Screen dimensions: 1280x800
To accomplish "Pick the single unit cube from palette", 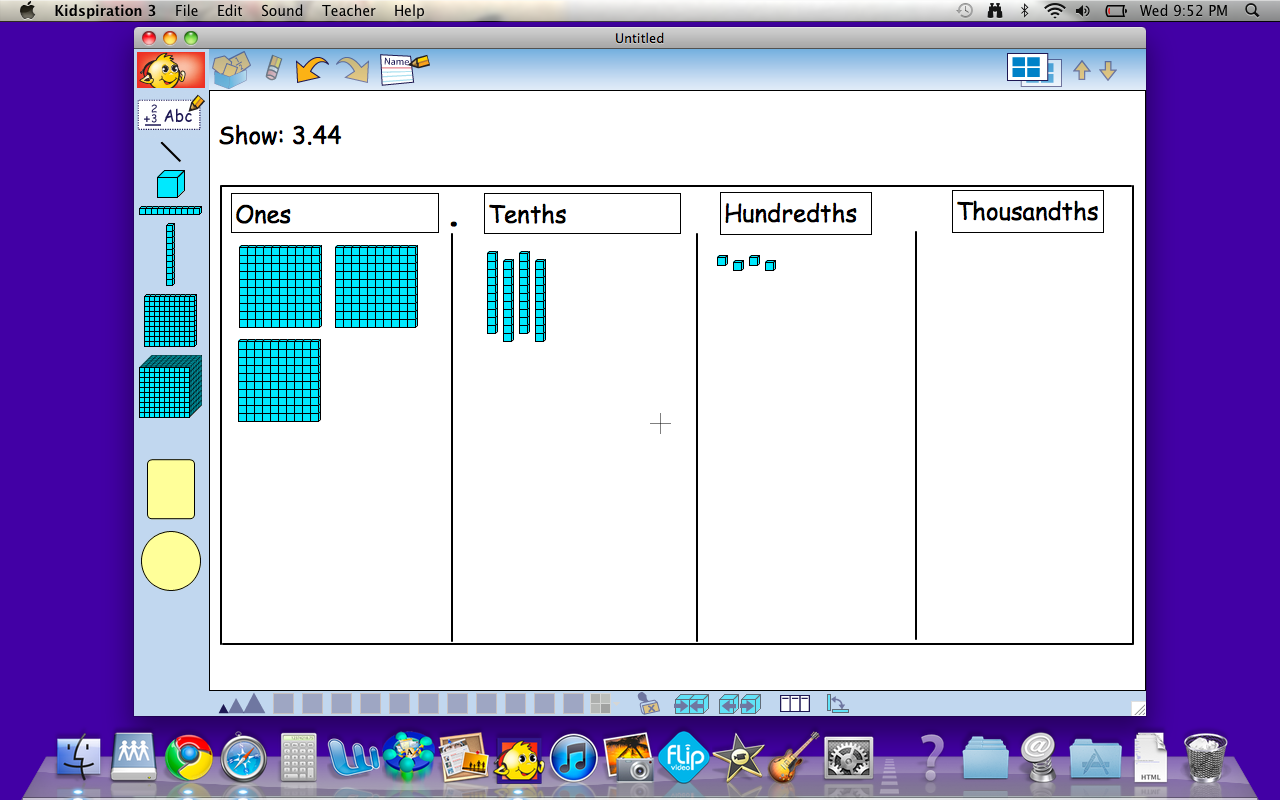I will click(171, 184).
